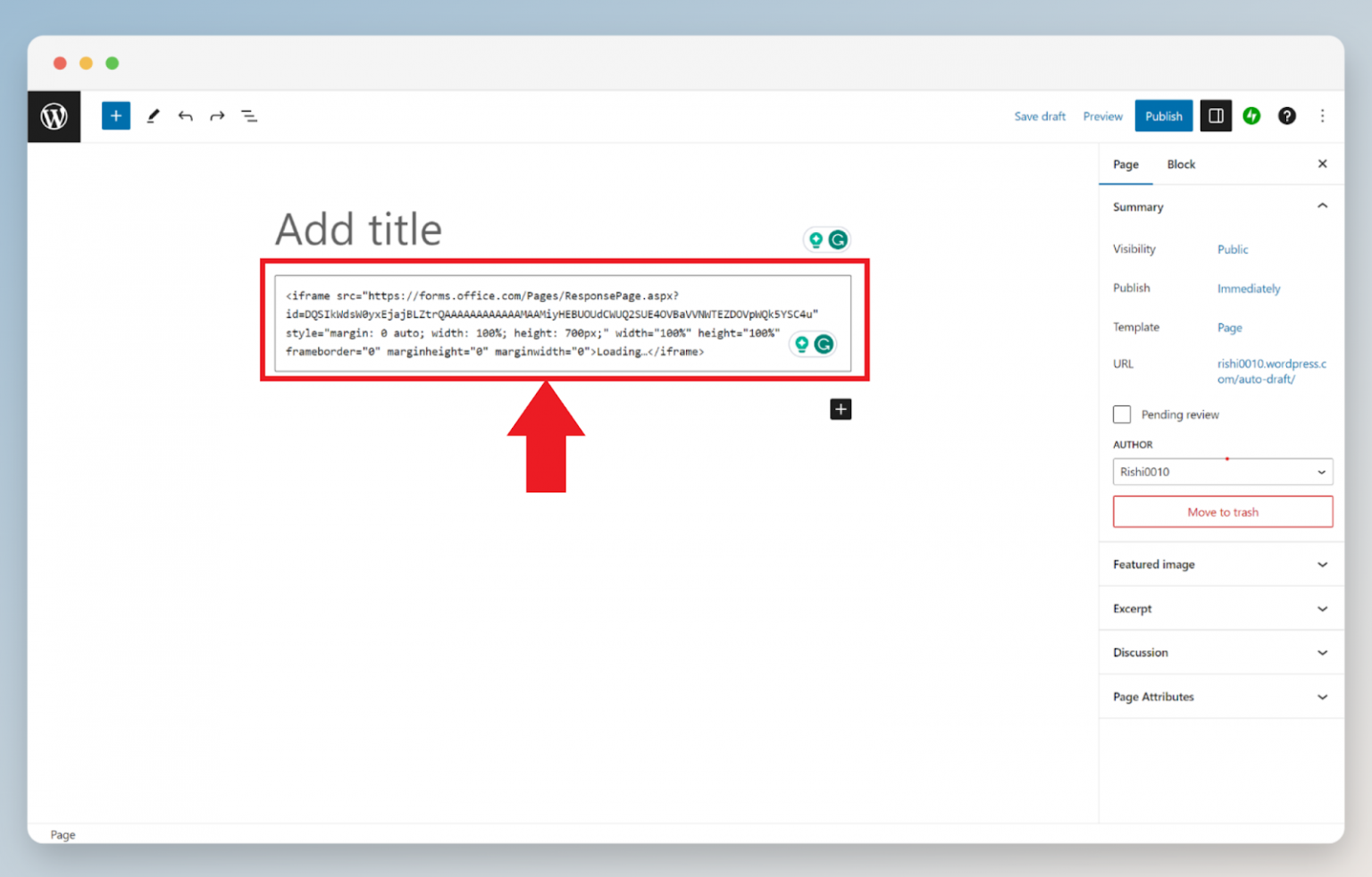Click the WordPress logo

coord(54,116)
